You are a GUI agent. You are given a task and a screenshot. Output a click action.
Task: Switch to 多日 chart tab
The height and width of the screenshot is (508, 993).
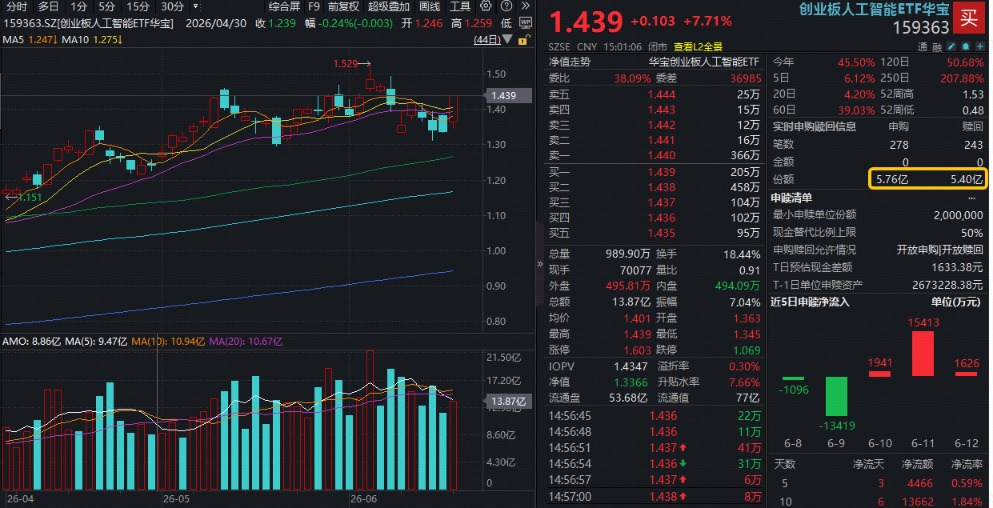49,6
